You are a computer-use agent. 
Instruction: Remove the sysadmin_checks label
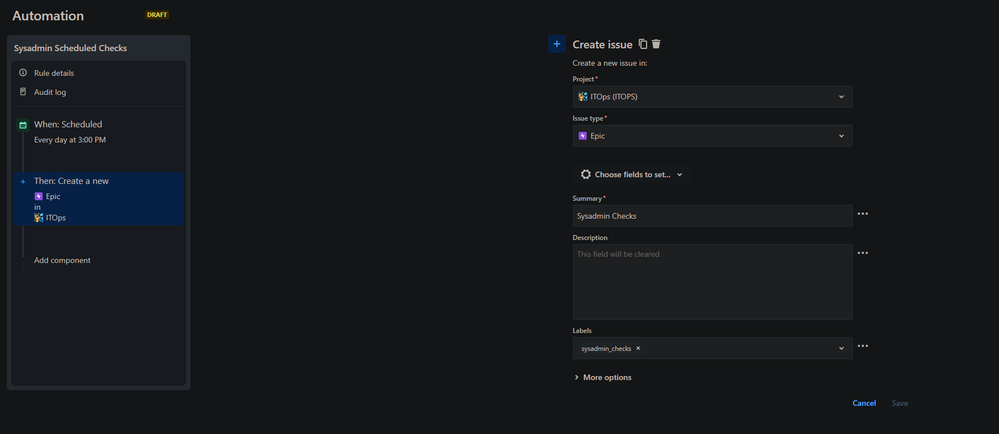pos(638,349)
